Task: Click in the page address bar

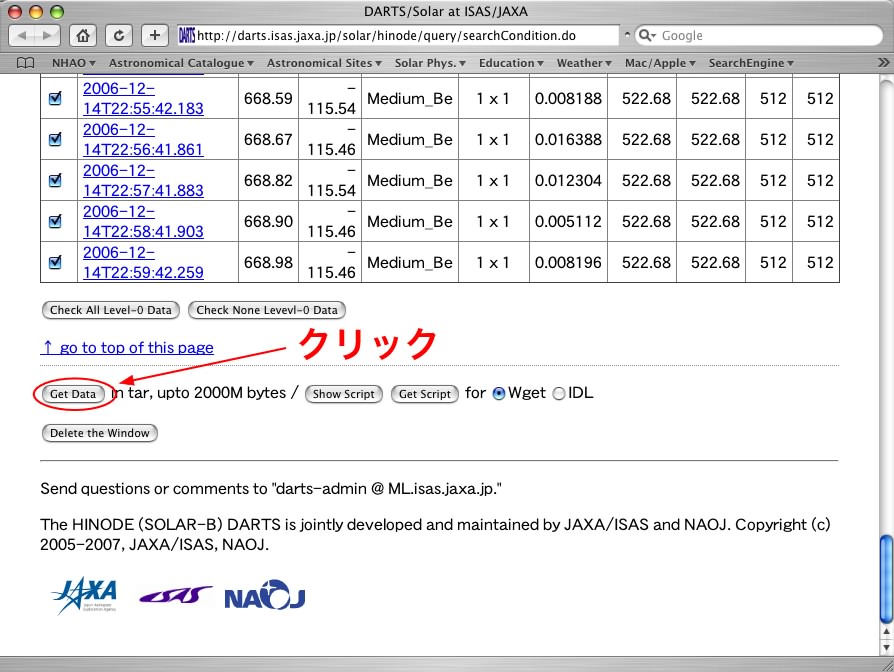Action: click(x=400, y=36)
